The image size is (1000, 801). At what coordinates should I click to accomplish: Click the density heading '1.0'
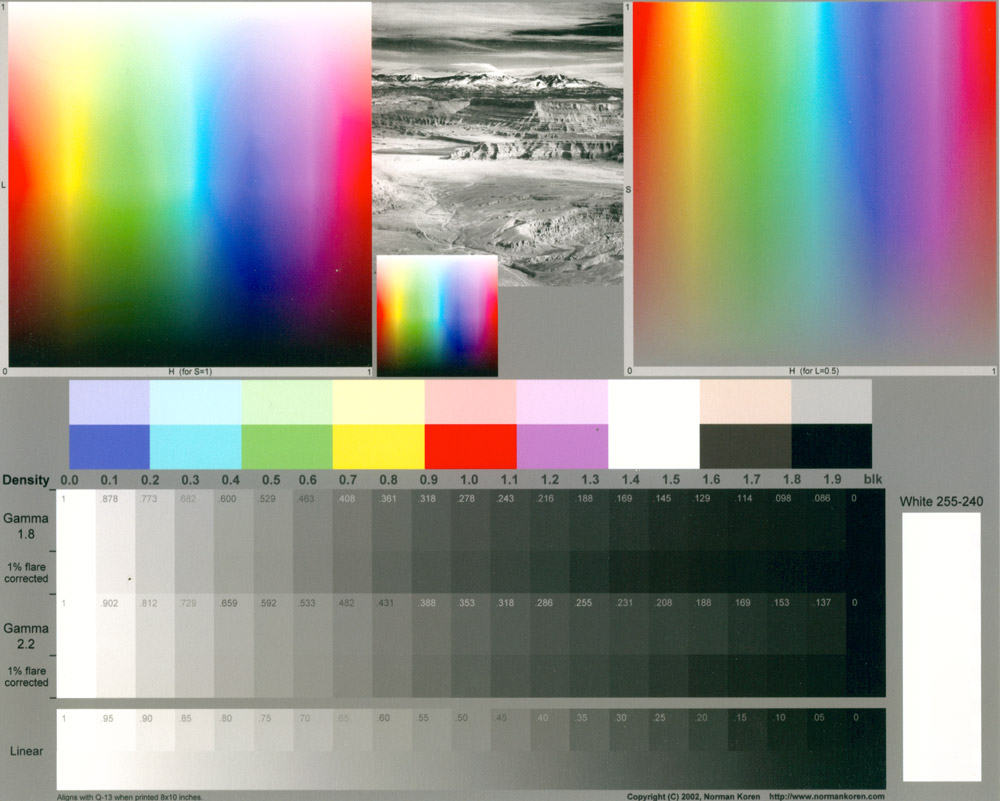[469, 480]
